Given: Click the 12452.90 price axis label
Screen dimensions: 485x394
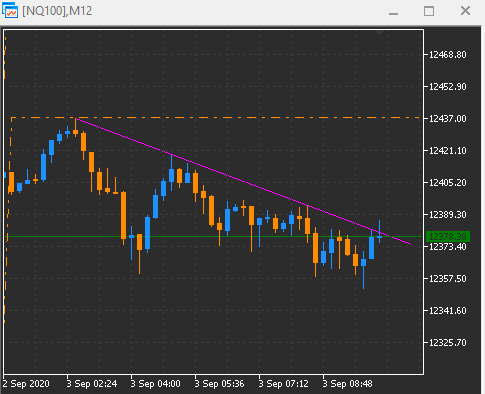Looking at the screenshot, I should point(448,87).
